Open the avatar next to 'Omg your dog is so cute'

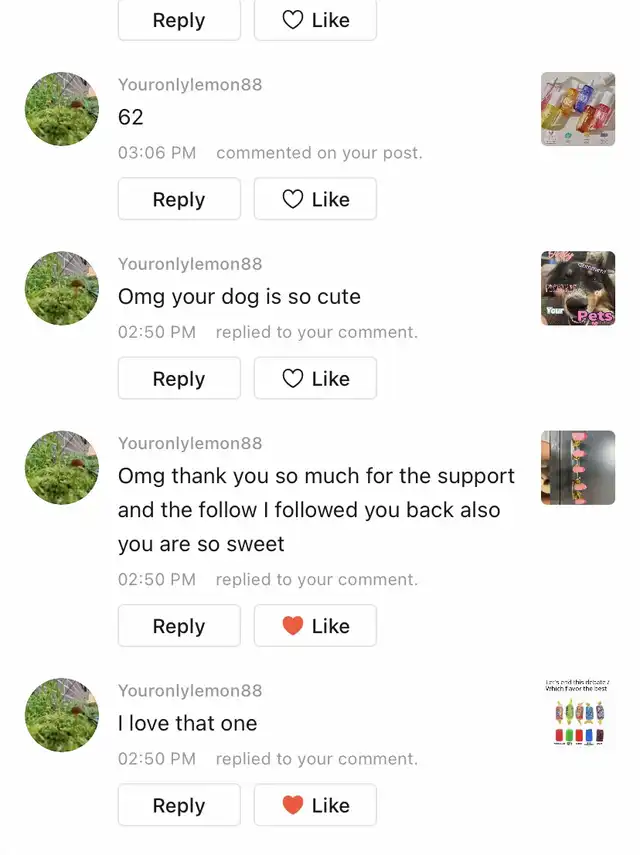[62, 288]
